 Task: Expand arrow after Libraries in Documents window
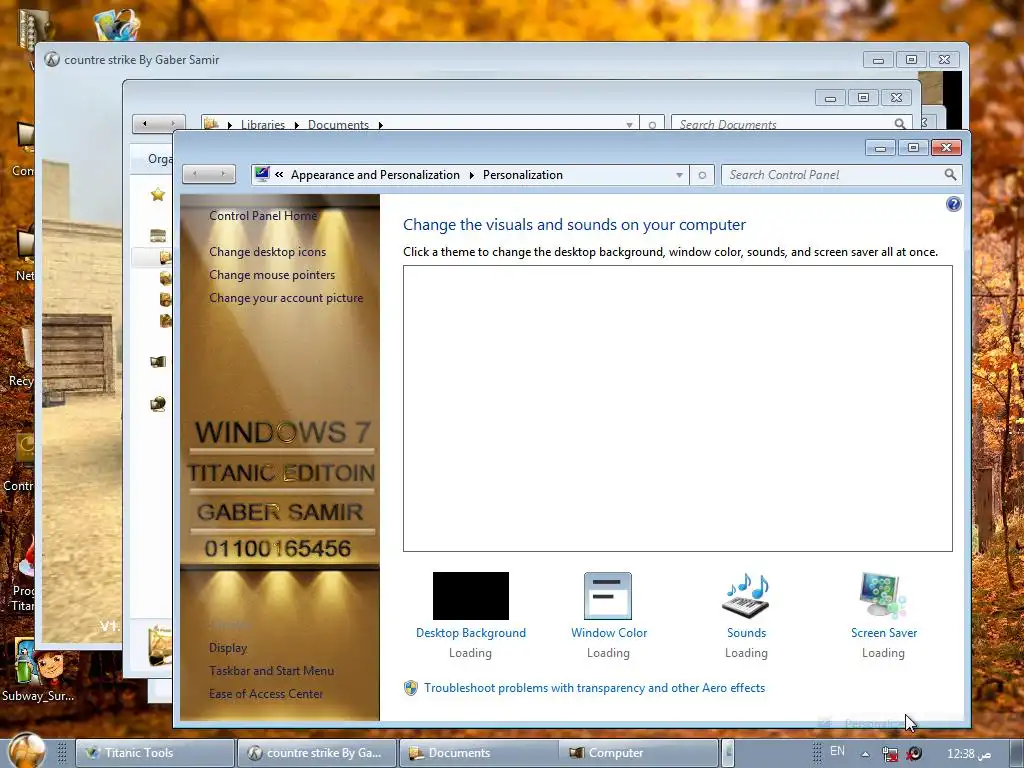coord(296,125)
